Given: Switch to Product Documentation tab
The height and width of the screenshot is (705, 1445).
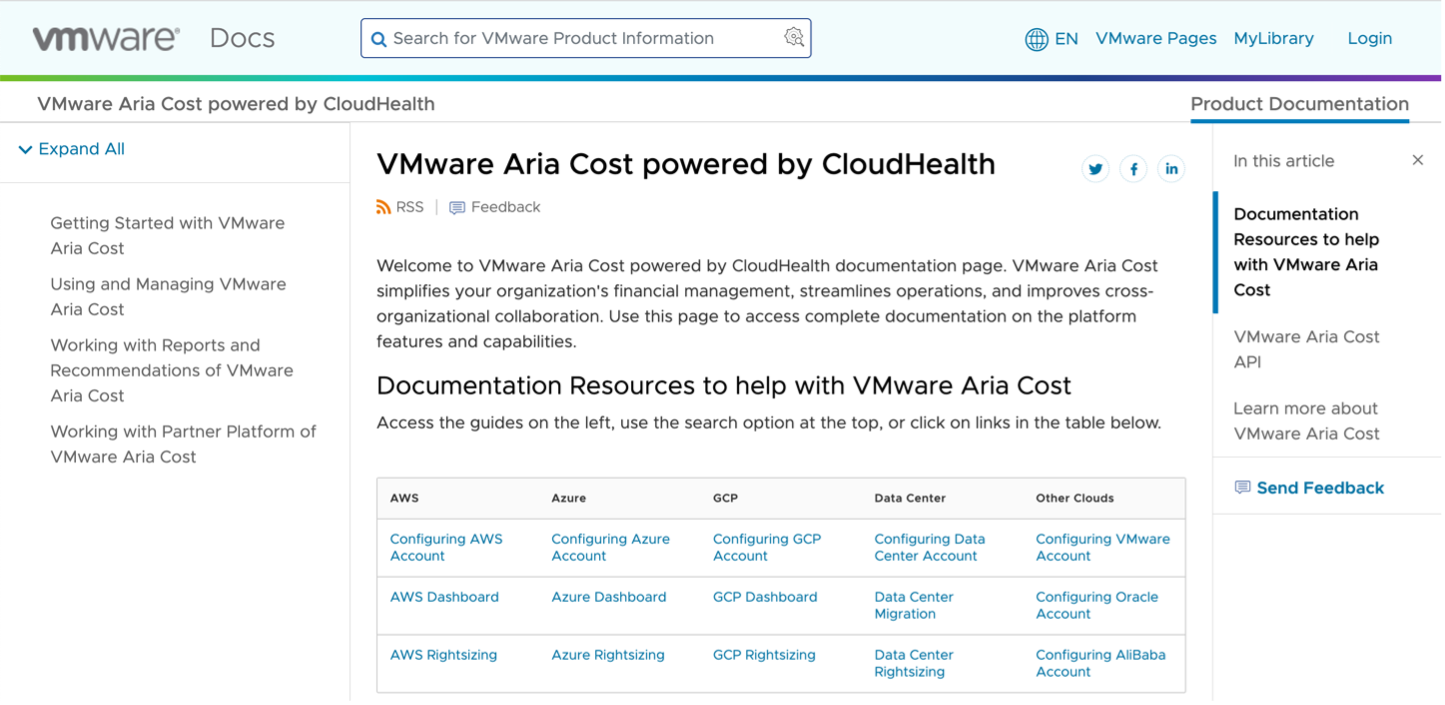Looking at the screenshot, I should coord(1299,103).
